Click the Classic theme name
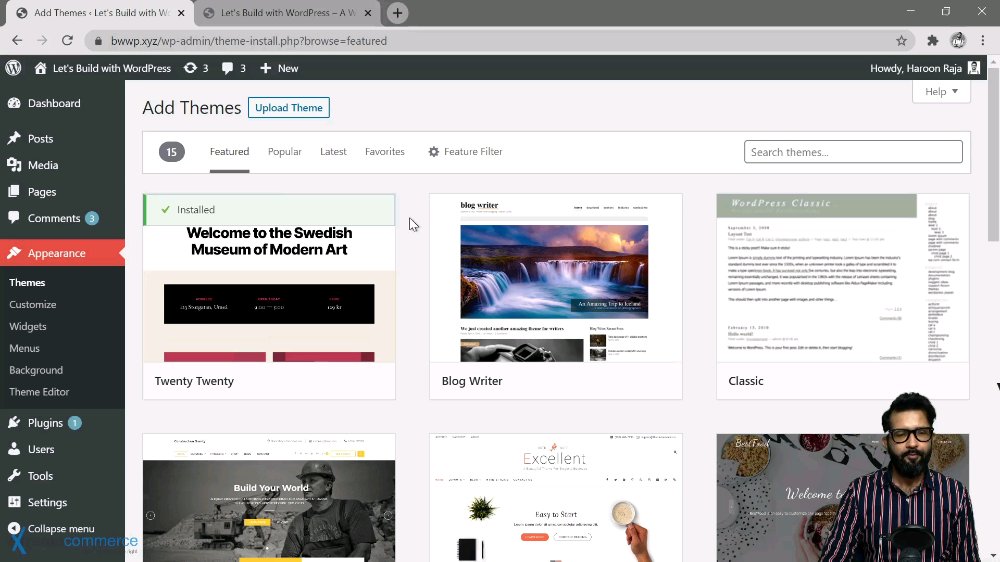 (746, 381)
